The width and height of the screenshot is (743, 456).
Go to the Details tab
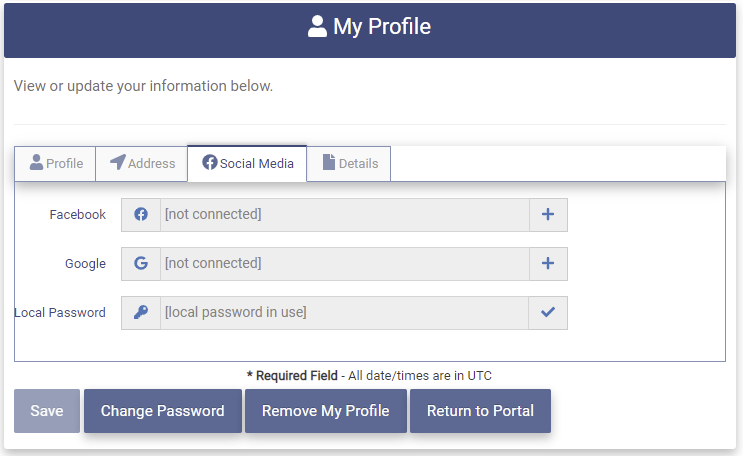point(348,163)
